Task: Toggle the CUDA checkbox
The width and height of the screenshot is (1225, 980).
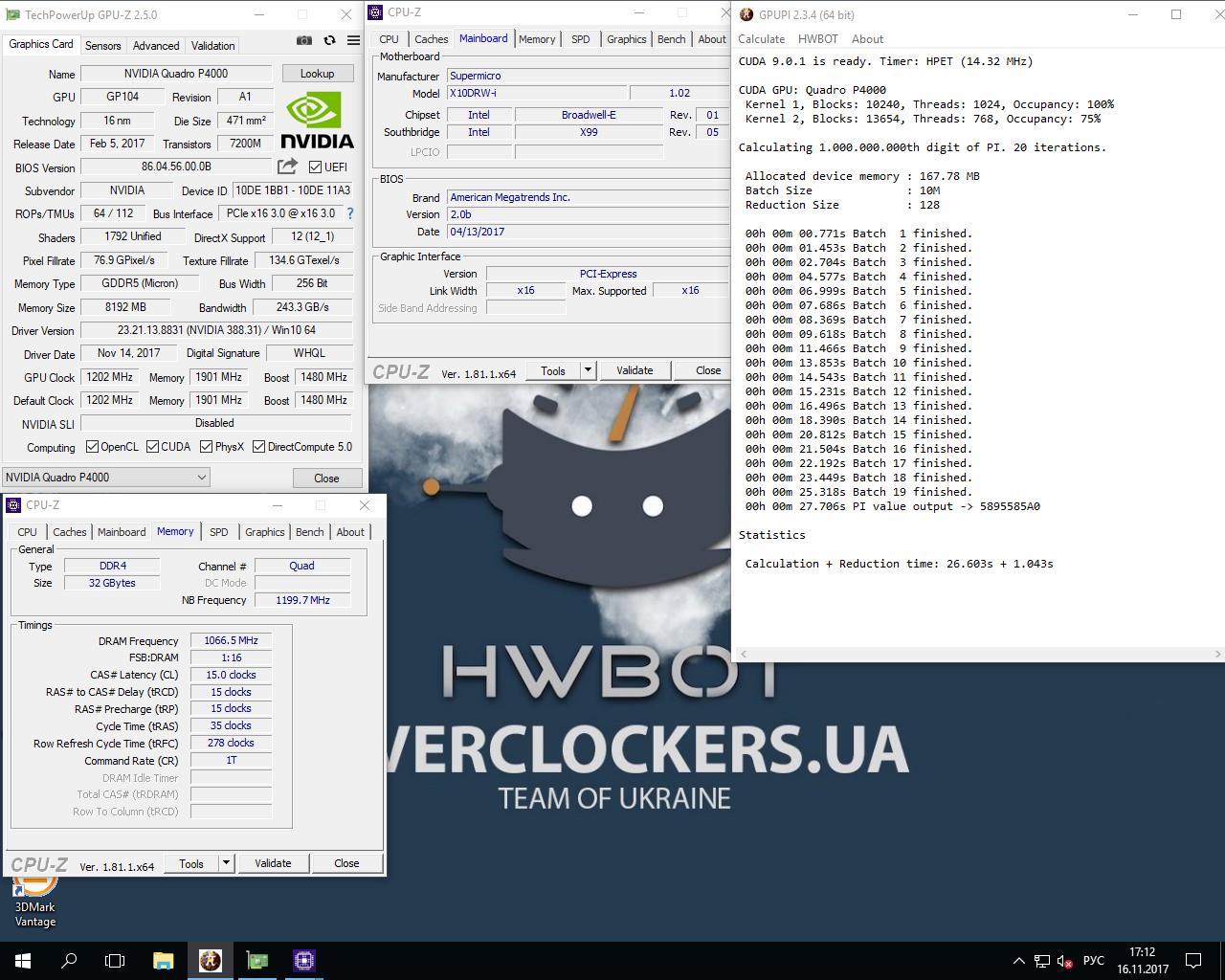Action: click(152, 446)
